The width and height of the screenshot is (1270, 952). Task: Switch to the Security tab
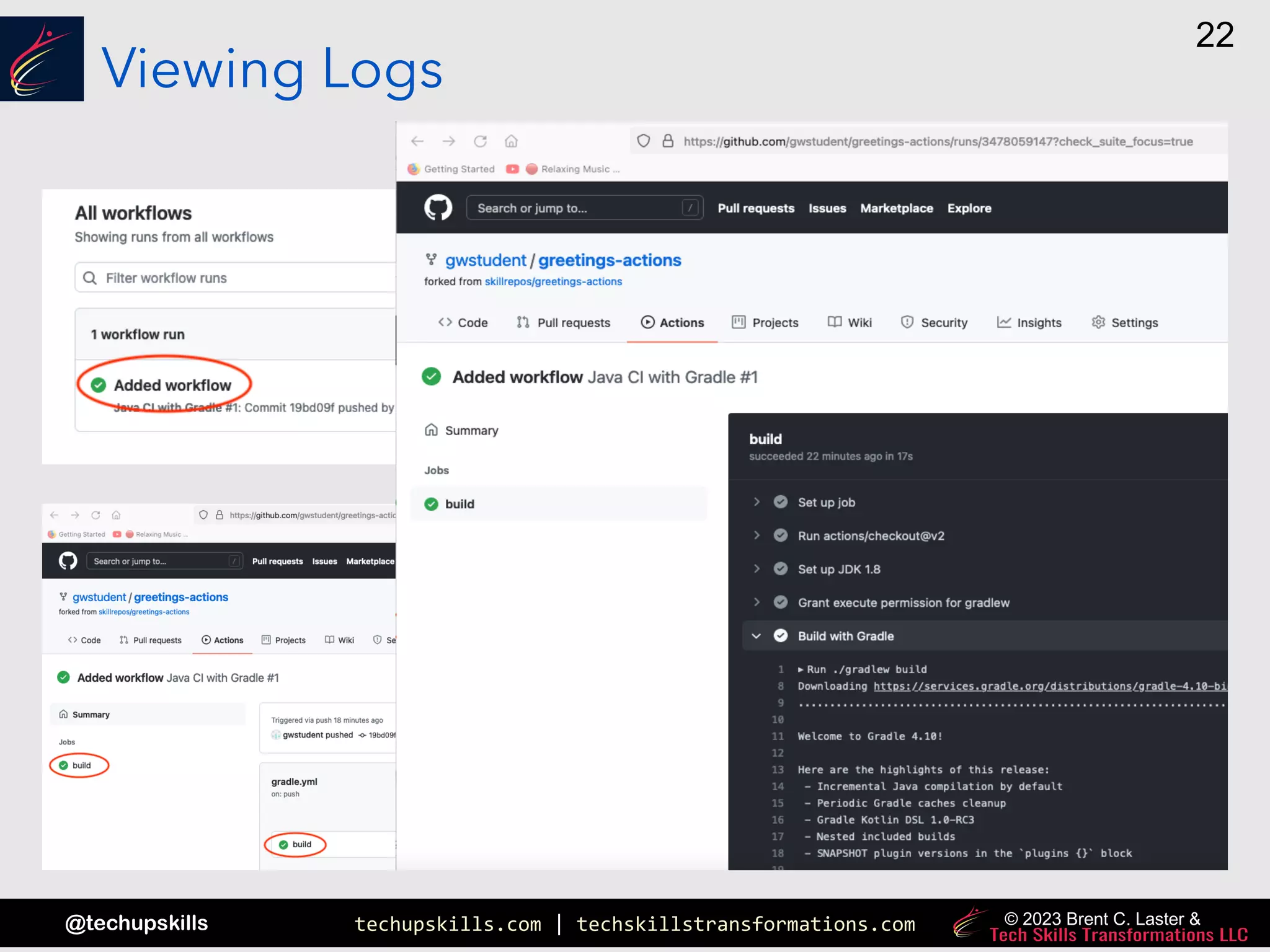coord(935,322)
